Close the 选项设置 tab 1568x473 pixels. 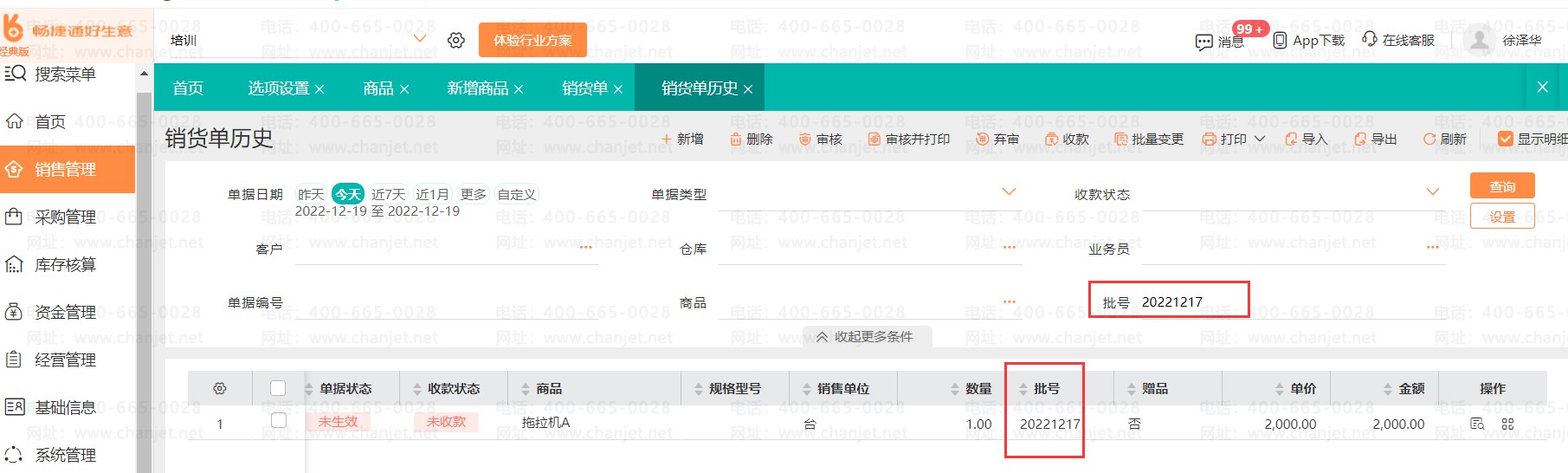(x=319, y=89)
